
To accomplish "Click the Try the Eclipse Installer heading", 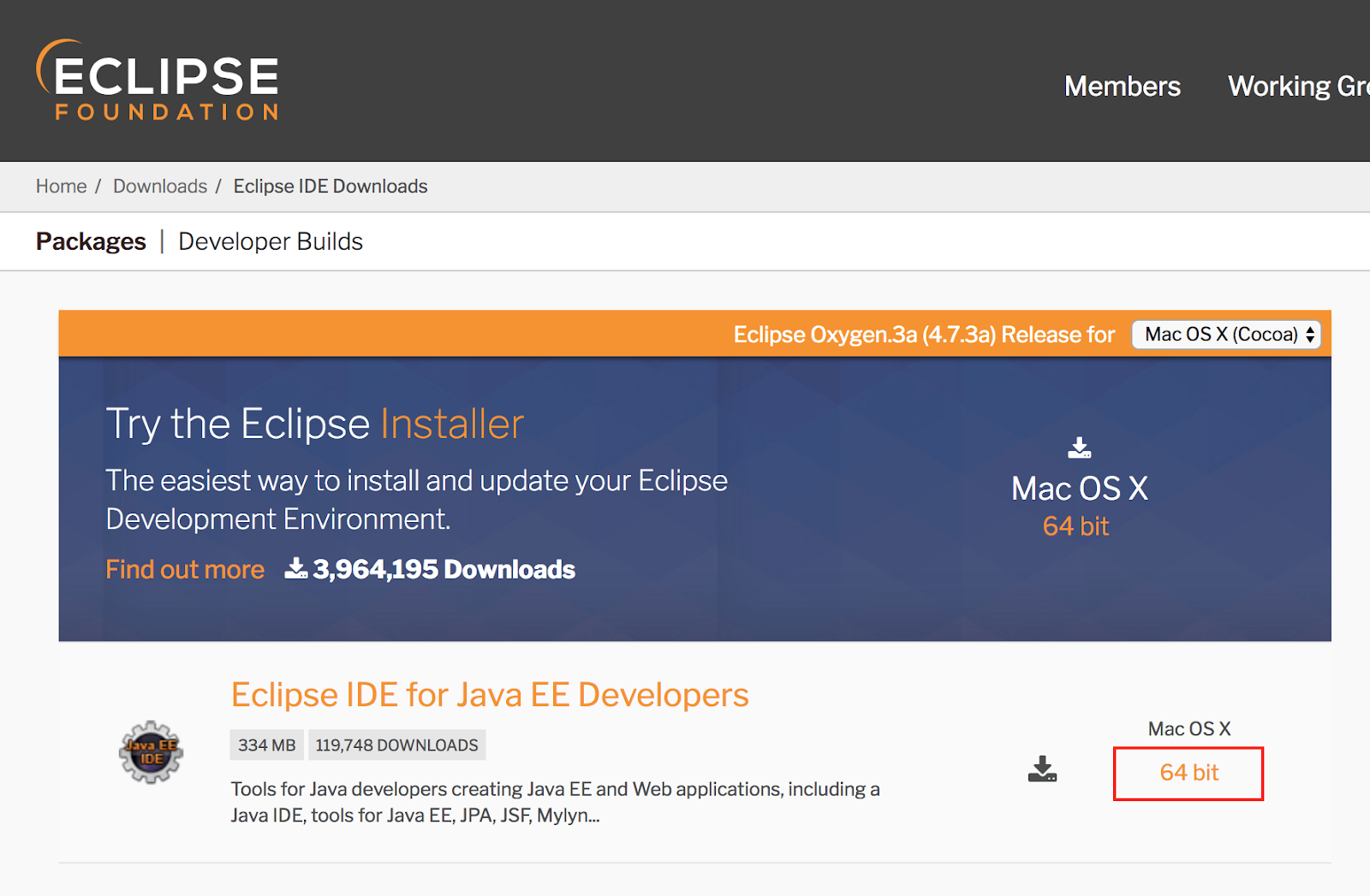I will pyautogui.click(x=315, y=424).
